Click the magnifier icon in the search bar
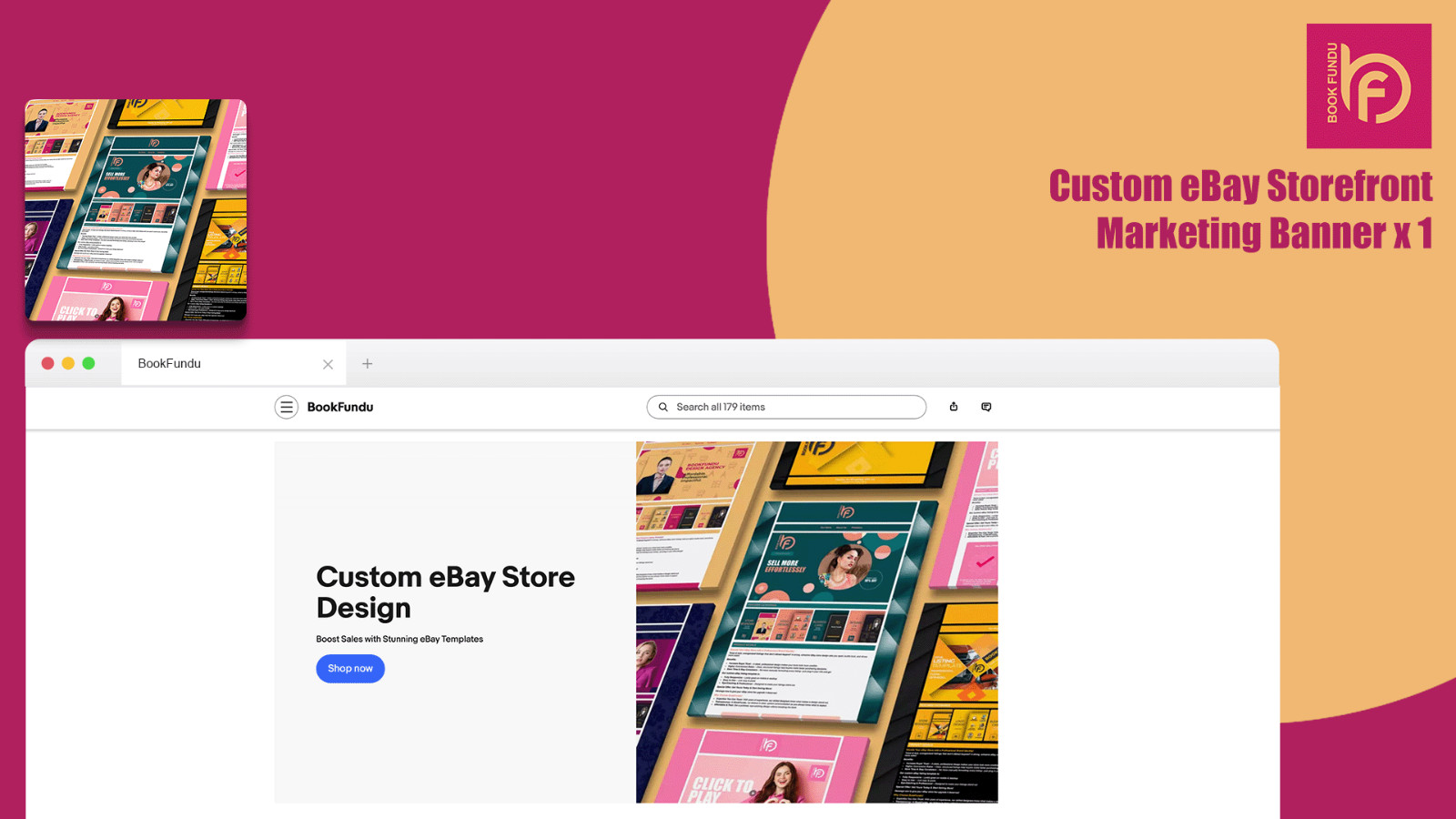1456x819 pixels. pyautogui.click(x=663, y=407)
